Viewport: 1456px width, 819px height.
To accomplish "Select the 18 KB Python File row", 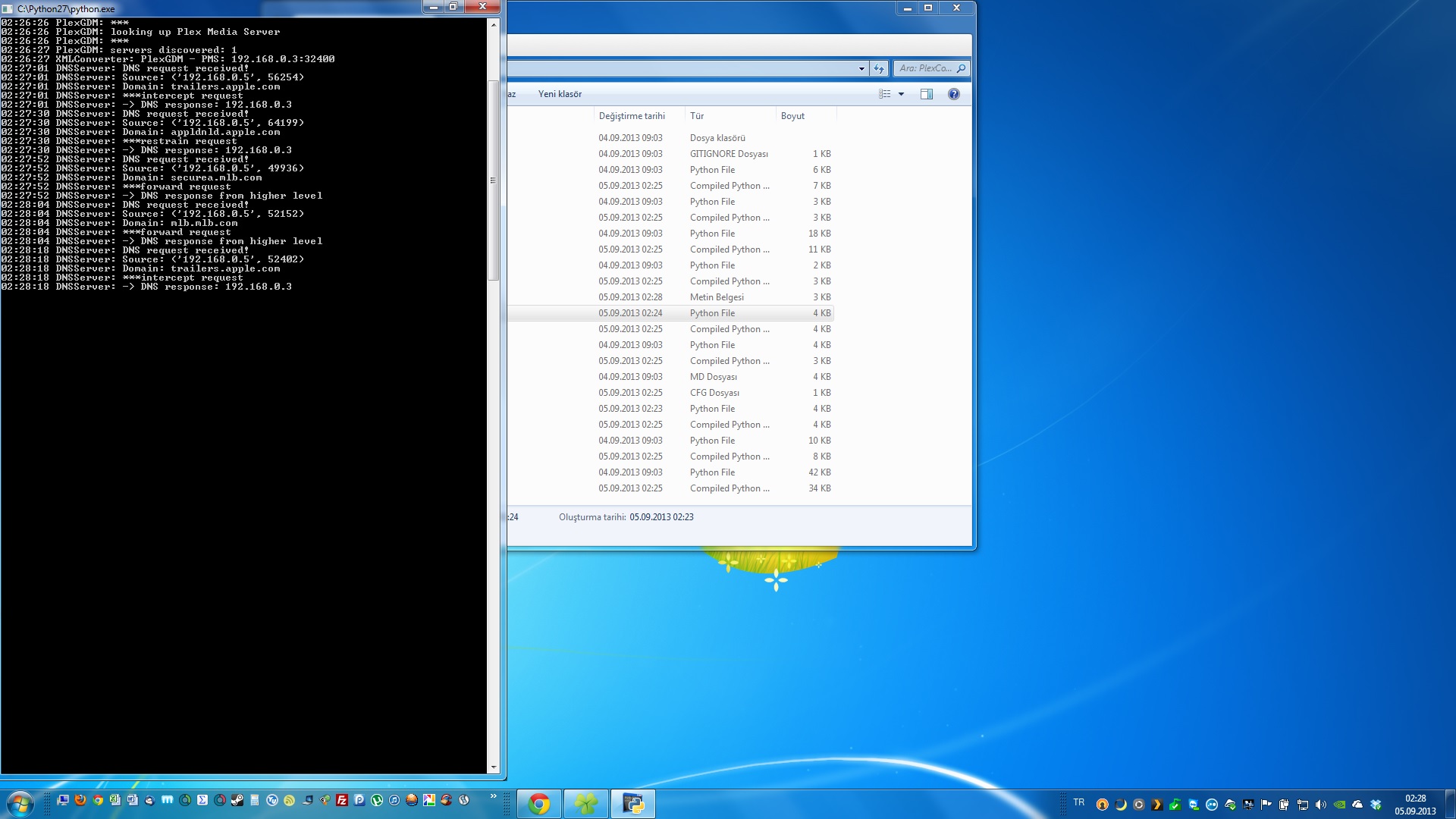I will (671, 234).
